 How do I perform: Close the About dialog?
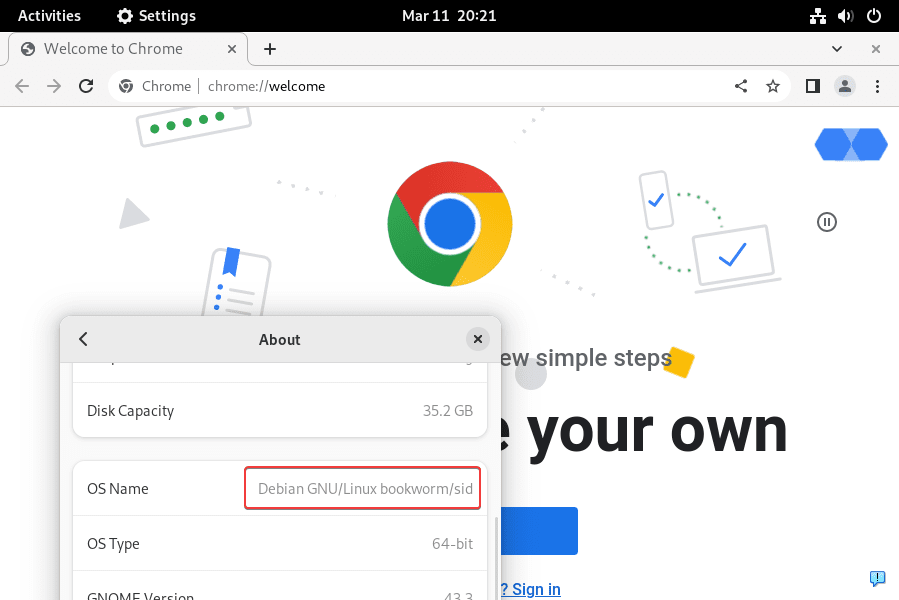(478, 339)
